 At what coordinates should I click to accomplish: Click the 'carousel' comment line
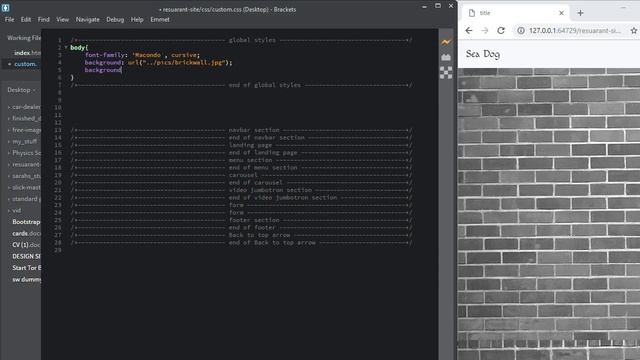(241, 175)
